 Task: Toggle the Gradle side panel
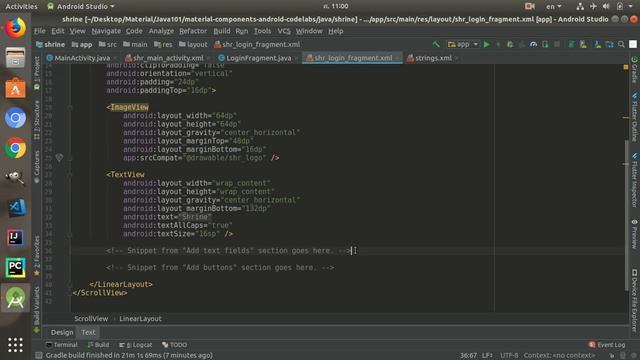coord(635,69)
